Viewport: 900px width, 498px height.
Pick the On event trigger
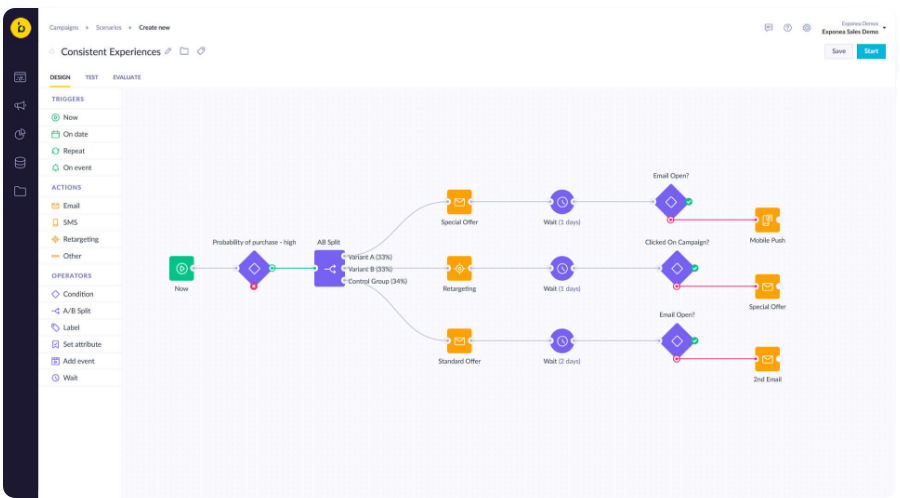pos(80,168)
